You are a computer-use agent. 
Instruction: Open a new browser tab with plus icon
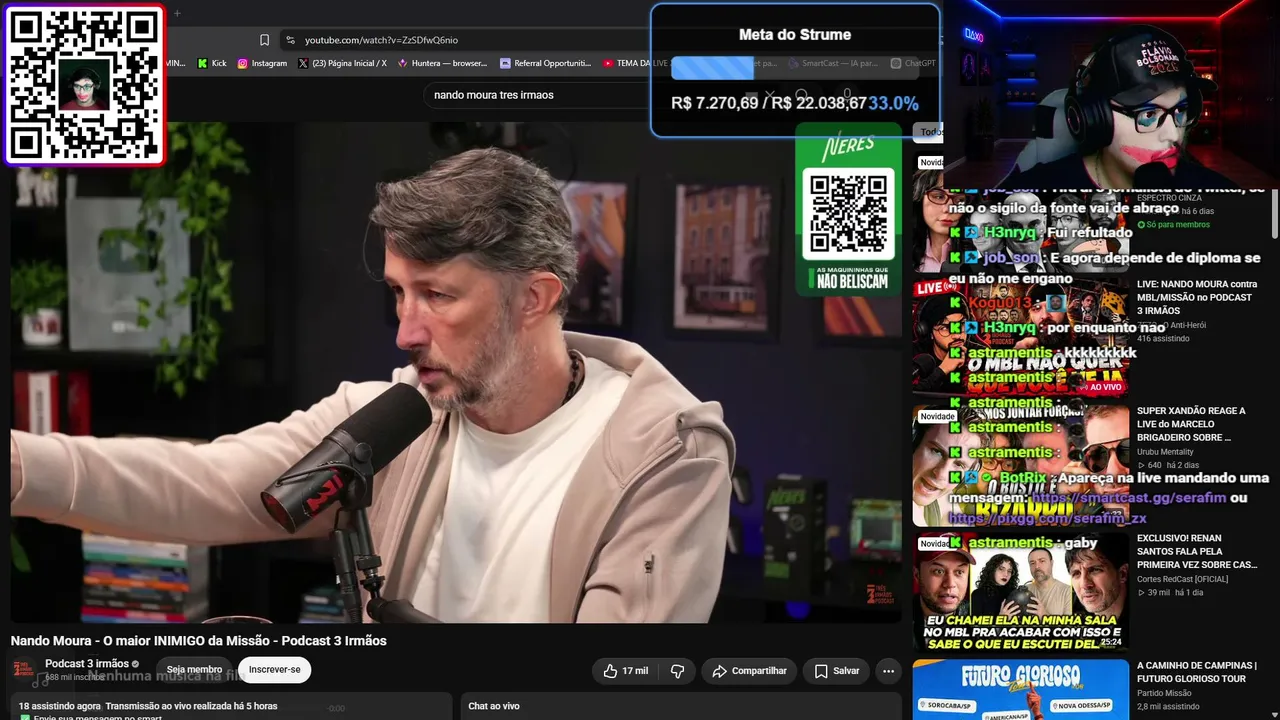pyautogui.click(x=177, y=13)
